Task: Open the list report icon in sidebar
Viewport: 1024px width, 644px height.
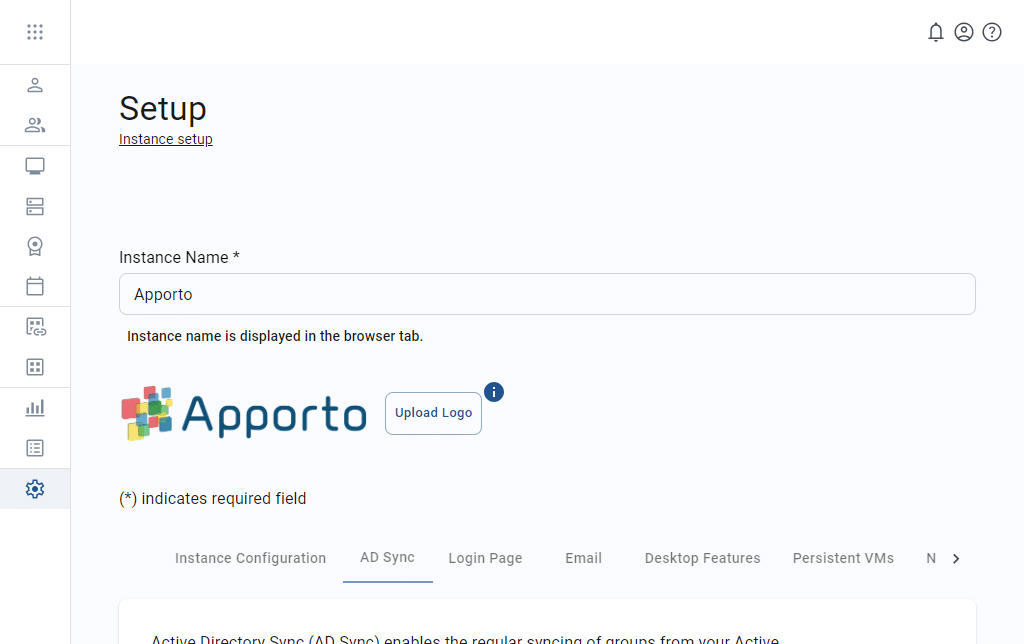Action: point(35,448)
